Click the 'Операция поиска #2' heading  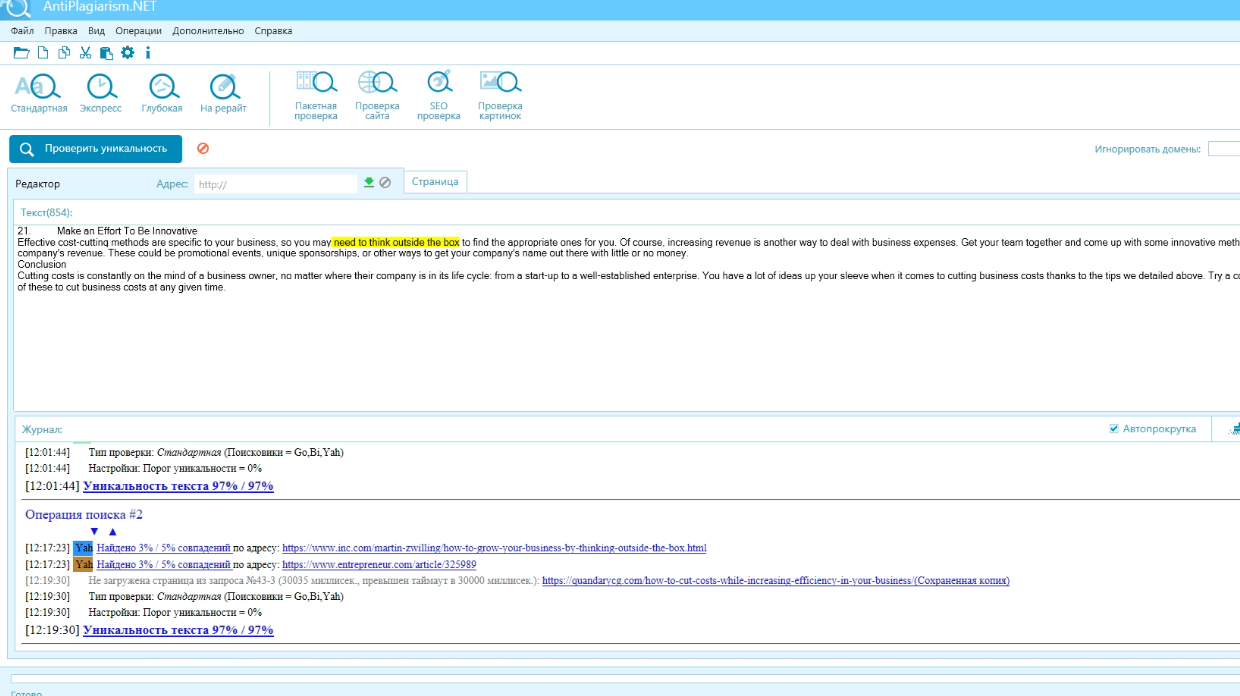coord(84,514)
